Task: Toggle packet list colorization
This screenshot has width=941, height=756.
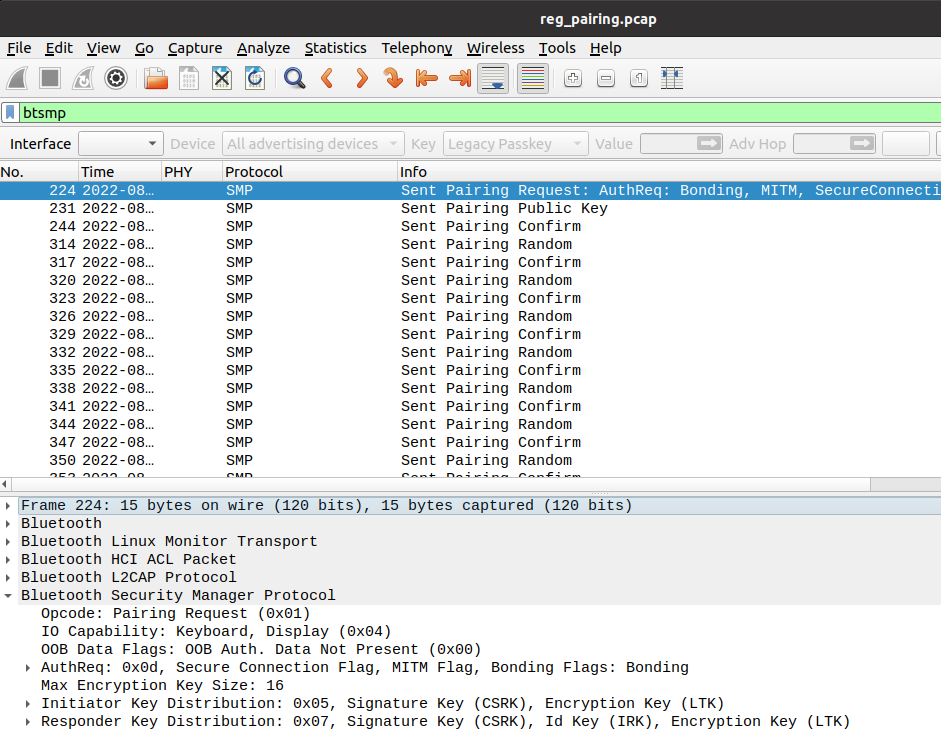Action: (x=533, y=78)
